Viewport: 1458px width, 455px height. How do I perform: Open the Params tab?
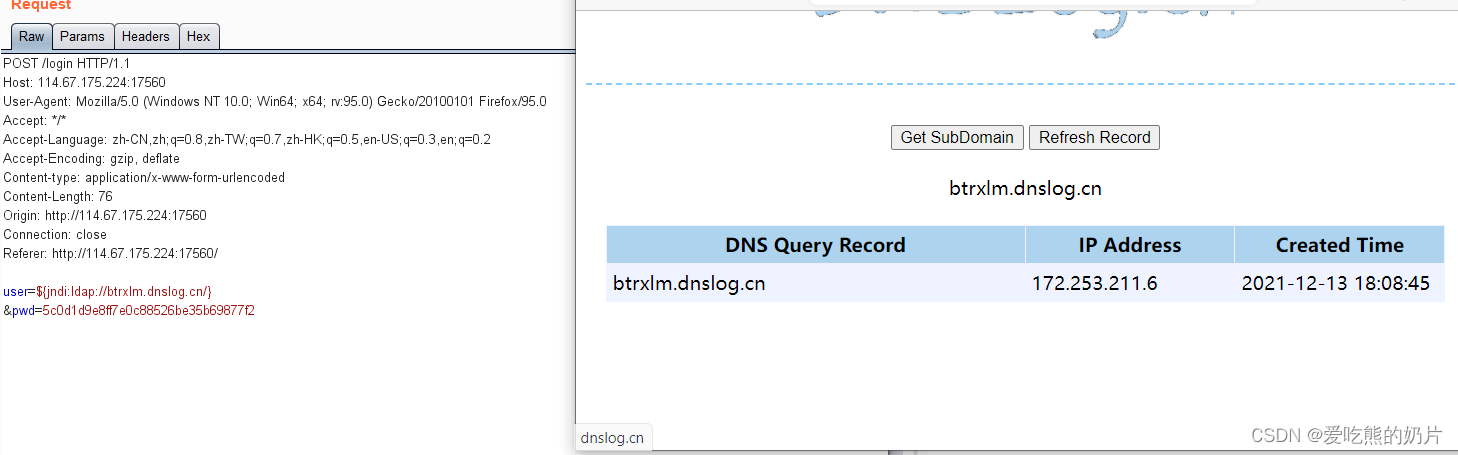click(82, 36)
